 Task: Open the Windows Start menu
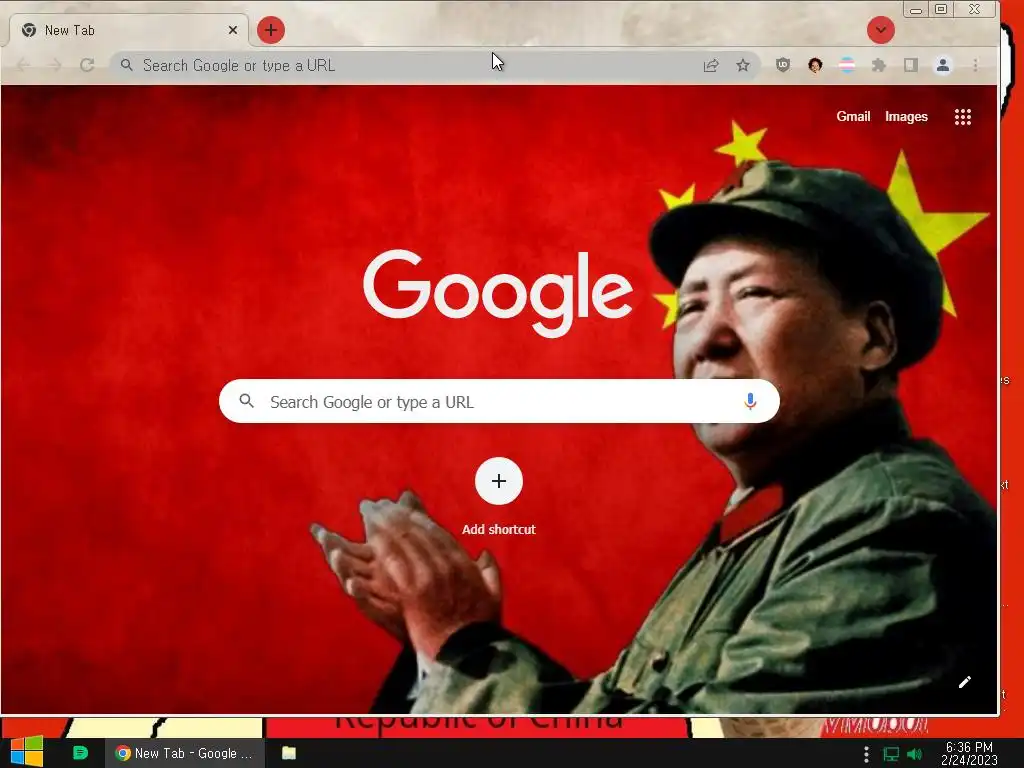[x=27, y=752]
